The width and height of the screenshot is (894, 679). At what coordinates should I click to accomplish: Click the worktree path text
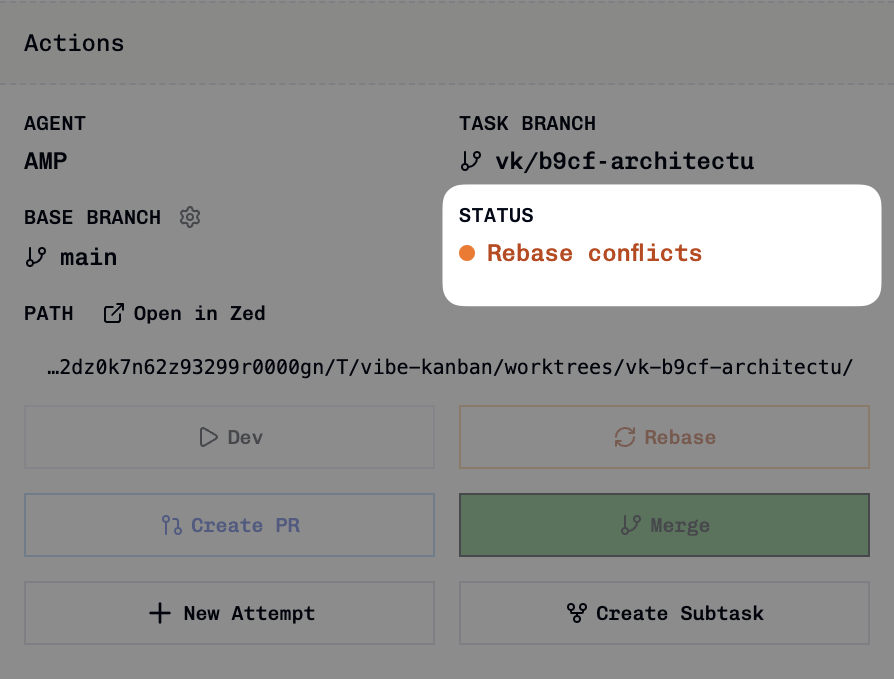click(450, 367)
